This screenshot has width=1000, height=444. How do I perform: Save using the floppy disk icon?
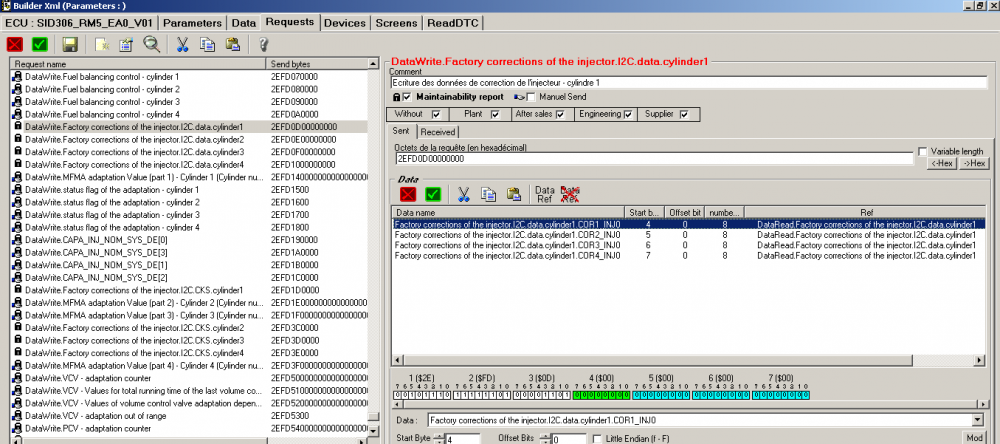click(x=70, y=44)
